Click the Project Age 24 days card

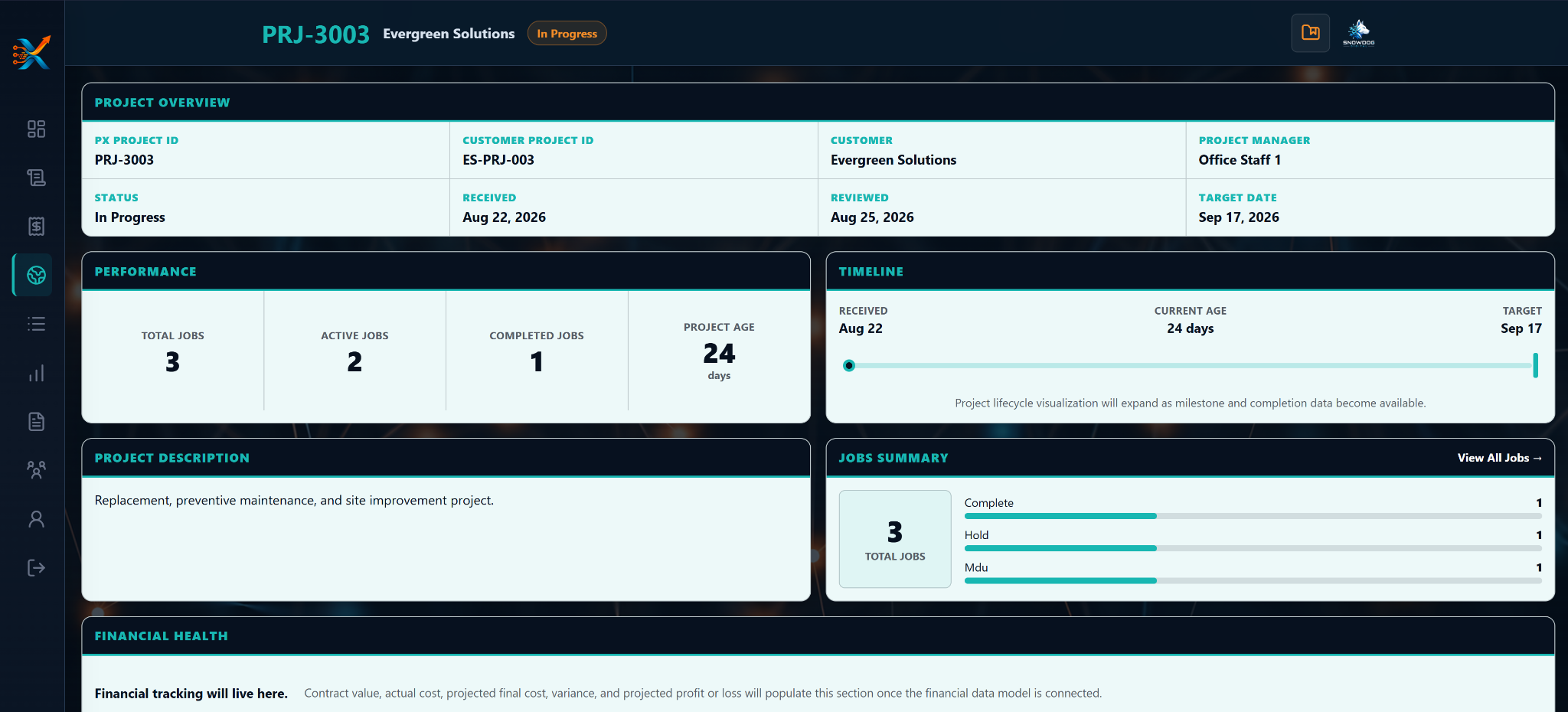[x=719, y=351]
